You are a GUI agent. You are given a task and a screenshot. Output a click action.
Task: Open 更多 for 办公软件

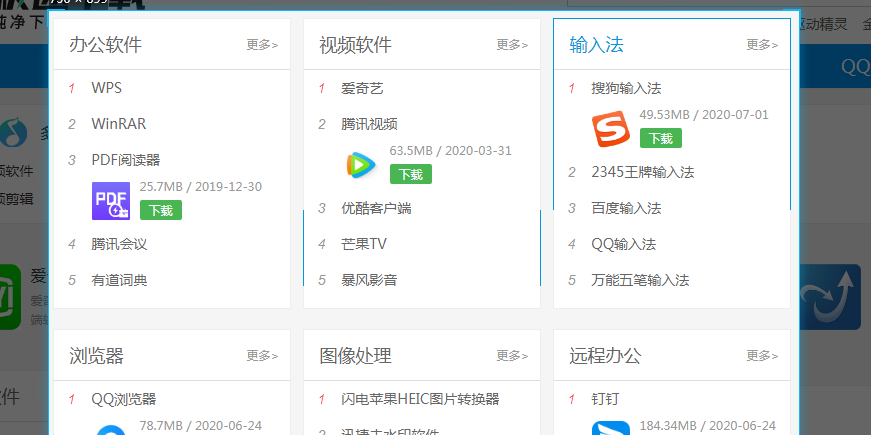pyautogui.click(x=262, y=44)
